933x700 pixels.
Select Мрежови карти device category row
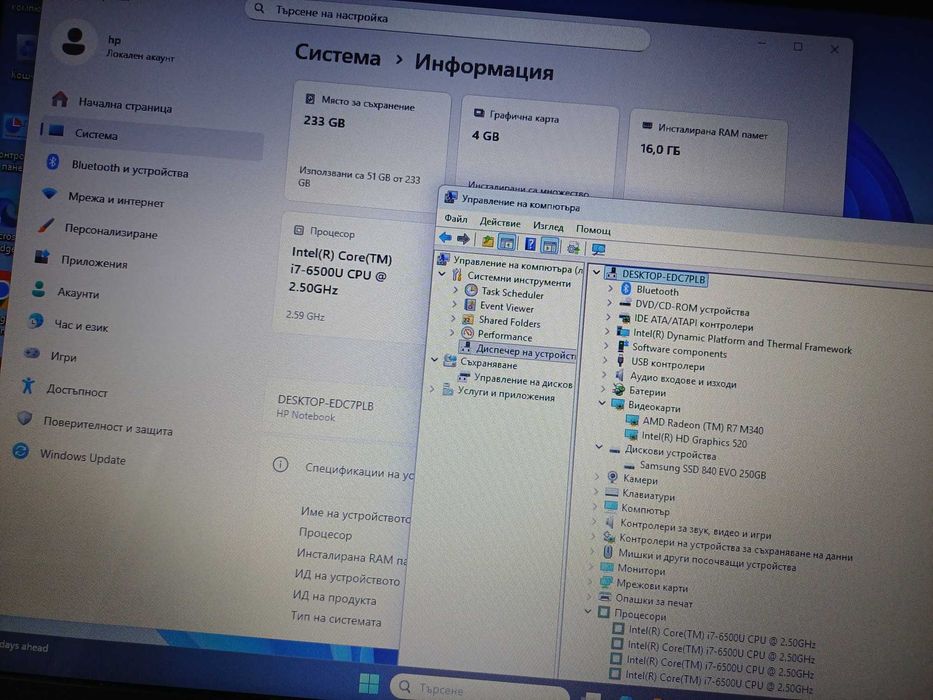[644, 585]
